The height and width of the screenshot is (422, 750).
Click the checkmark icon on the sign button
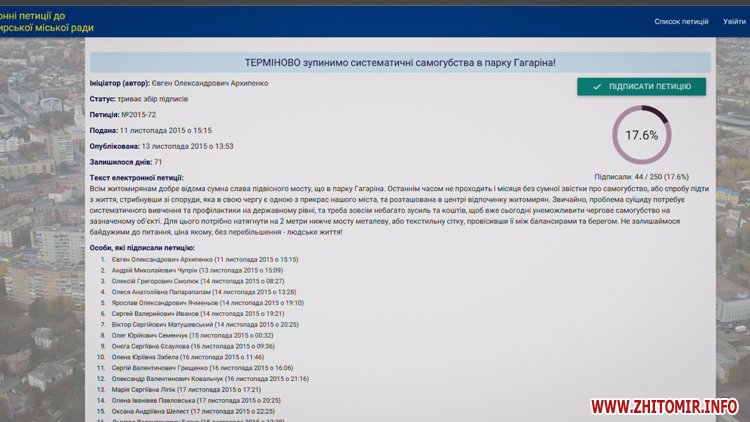click(x=597, y=87)
